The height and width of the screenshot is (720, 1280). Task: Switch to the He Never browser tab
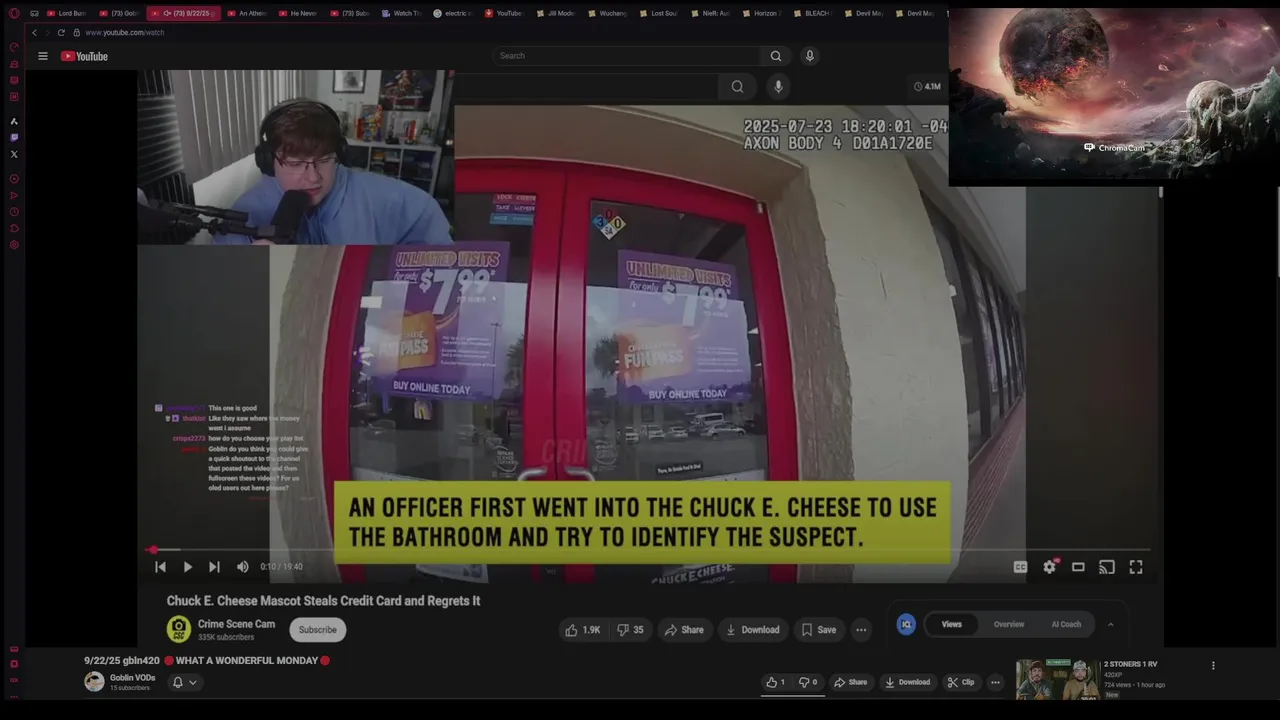click(x=296, y=13)
